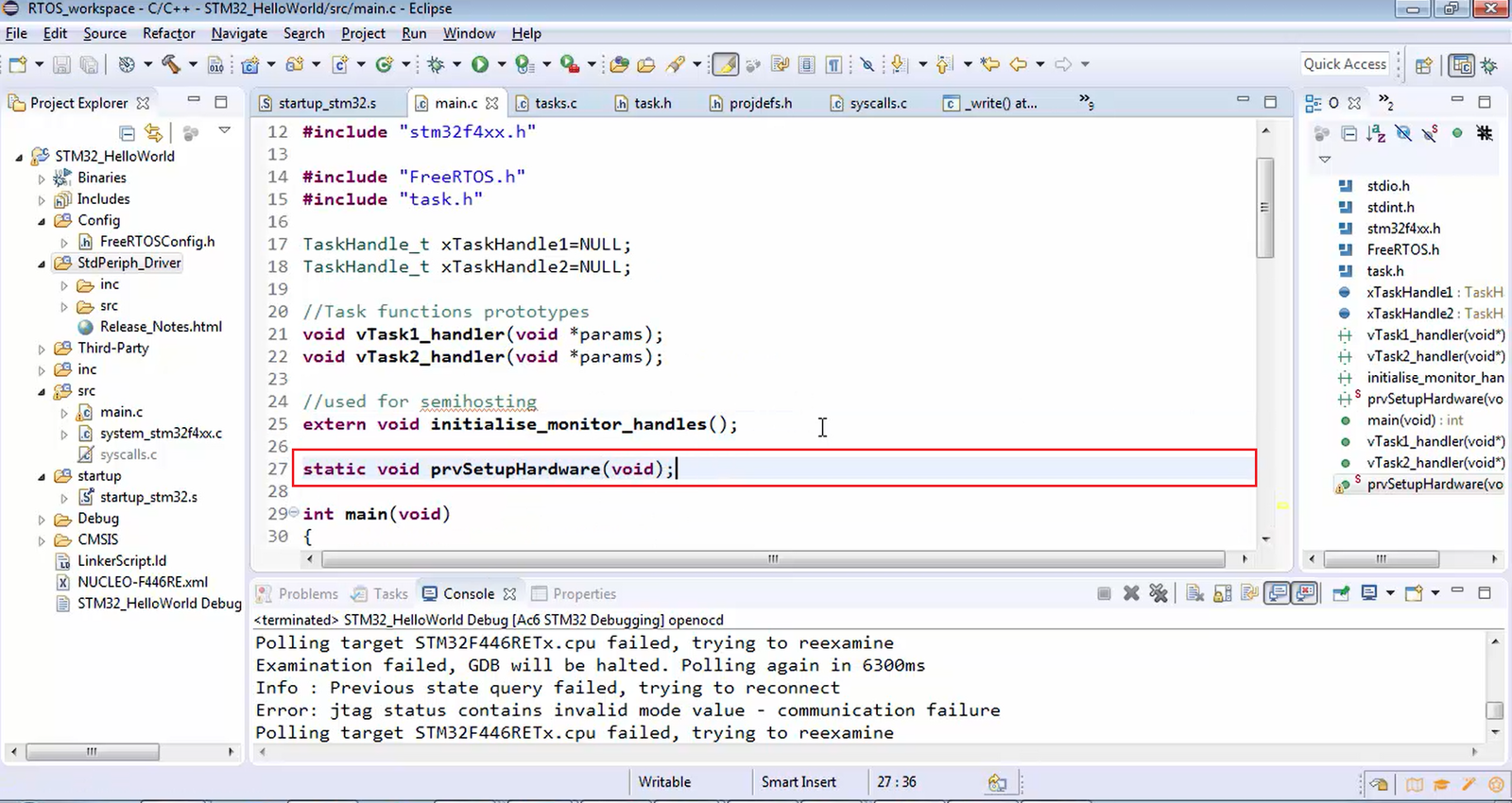The image size is (1512, 803).
Task: Toggle Show Whitespace Characters pilcrow button
Action: click(833, 64)
